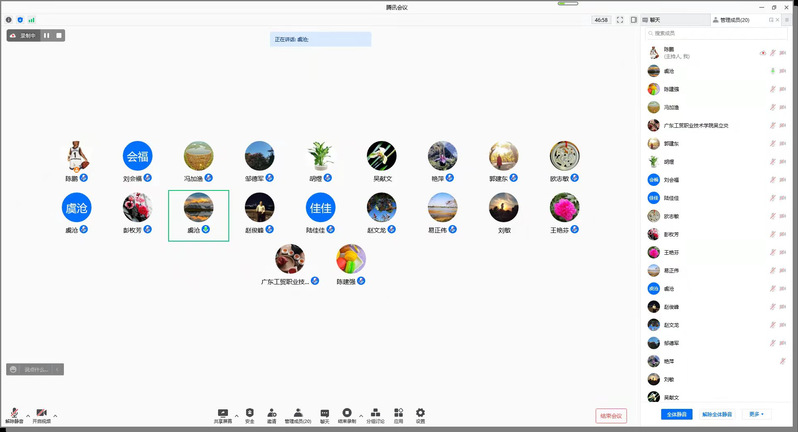Image resolution: width=798 pixels, height=432 pixels.
Task: Toggle the side panel layout icon
Action: 633,19
